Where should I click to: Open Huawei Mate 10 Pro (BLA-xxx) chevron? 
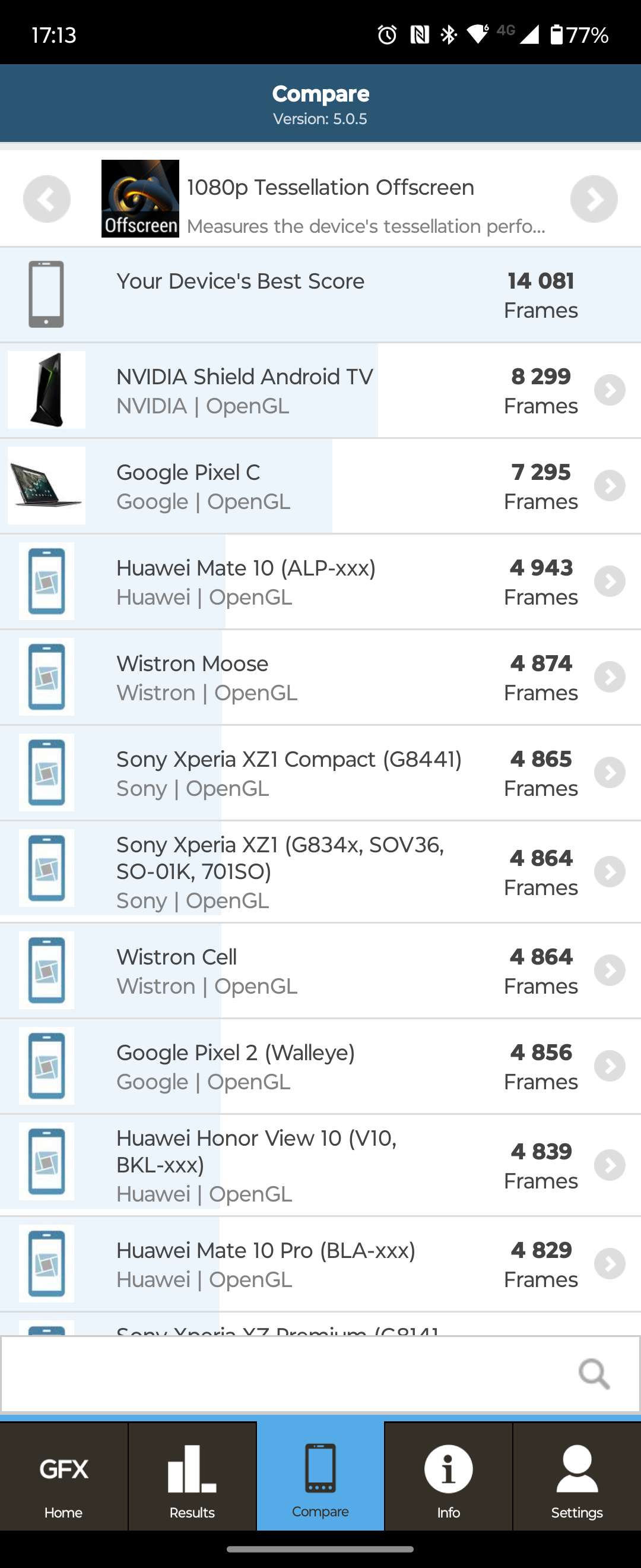tap(610, 1264)
